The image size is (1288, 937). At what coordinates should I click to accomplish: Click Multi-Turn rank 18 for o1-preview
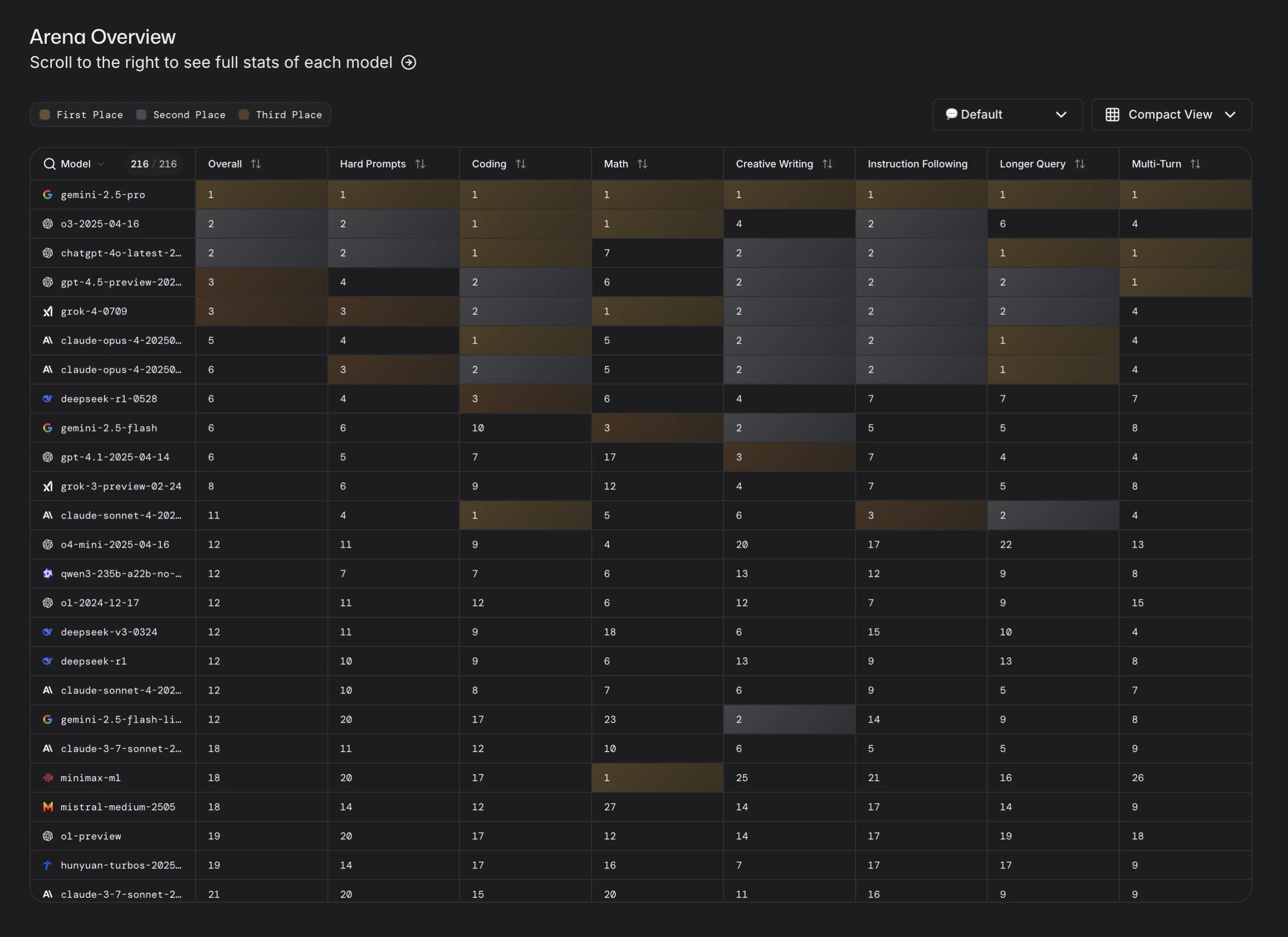tap(1185, 836)
